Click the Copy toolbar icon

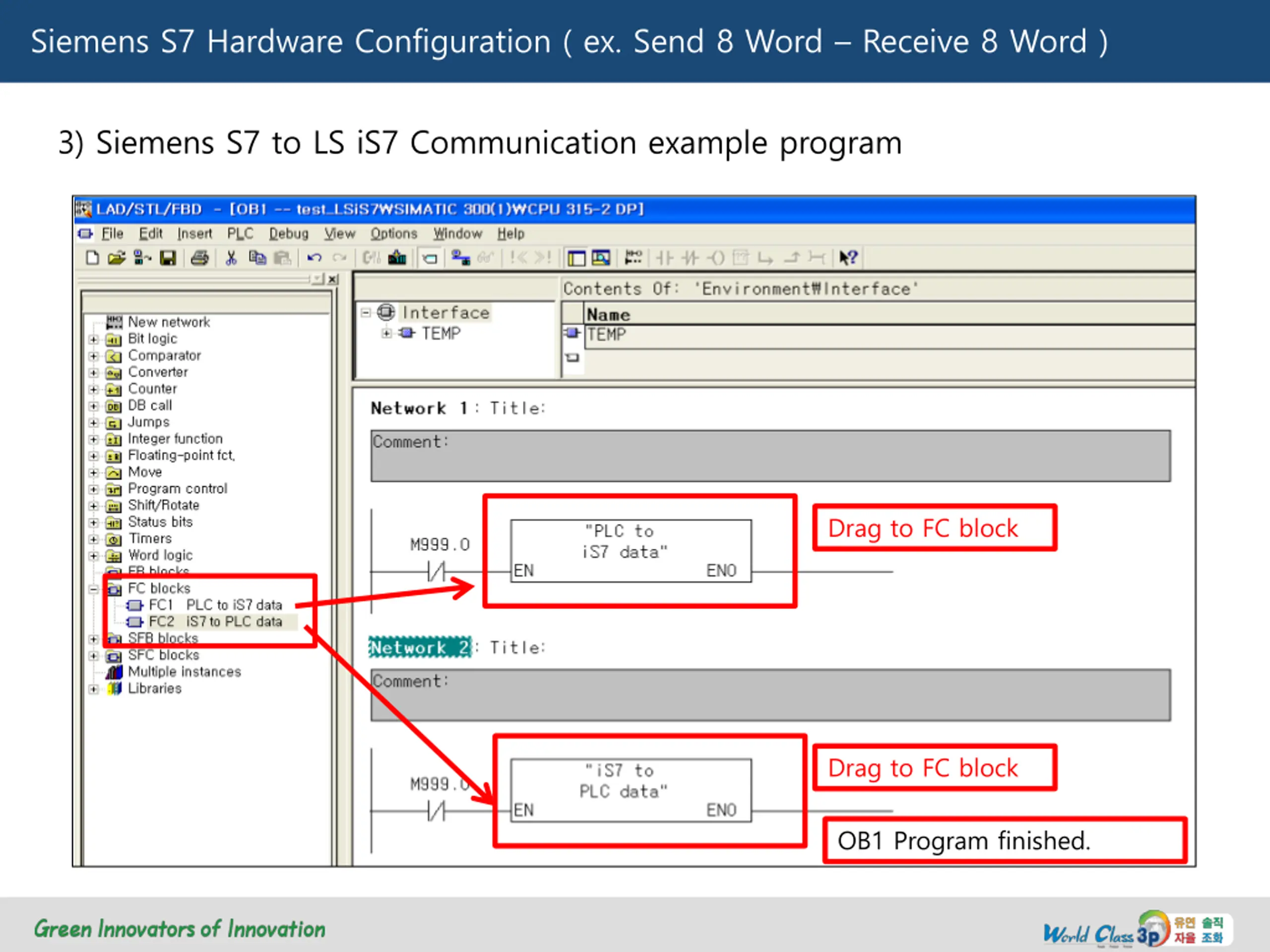pyautogui.click(x=257, y=258)
